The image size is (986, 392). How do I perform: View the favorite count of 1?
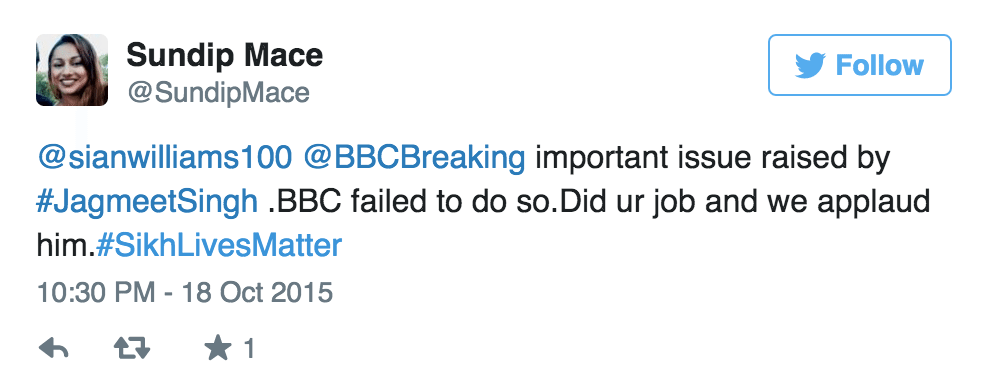point(249,348)
